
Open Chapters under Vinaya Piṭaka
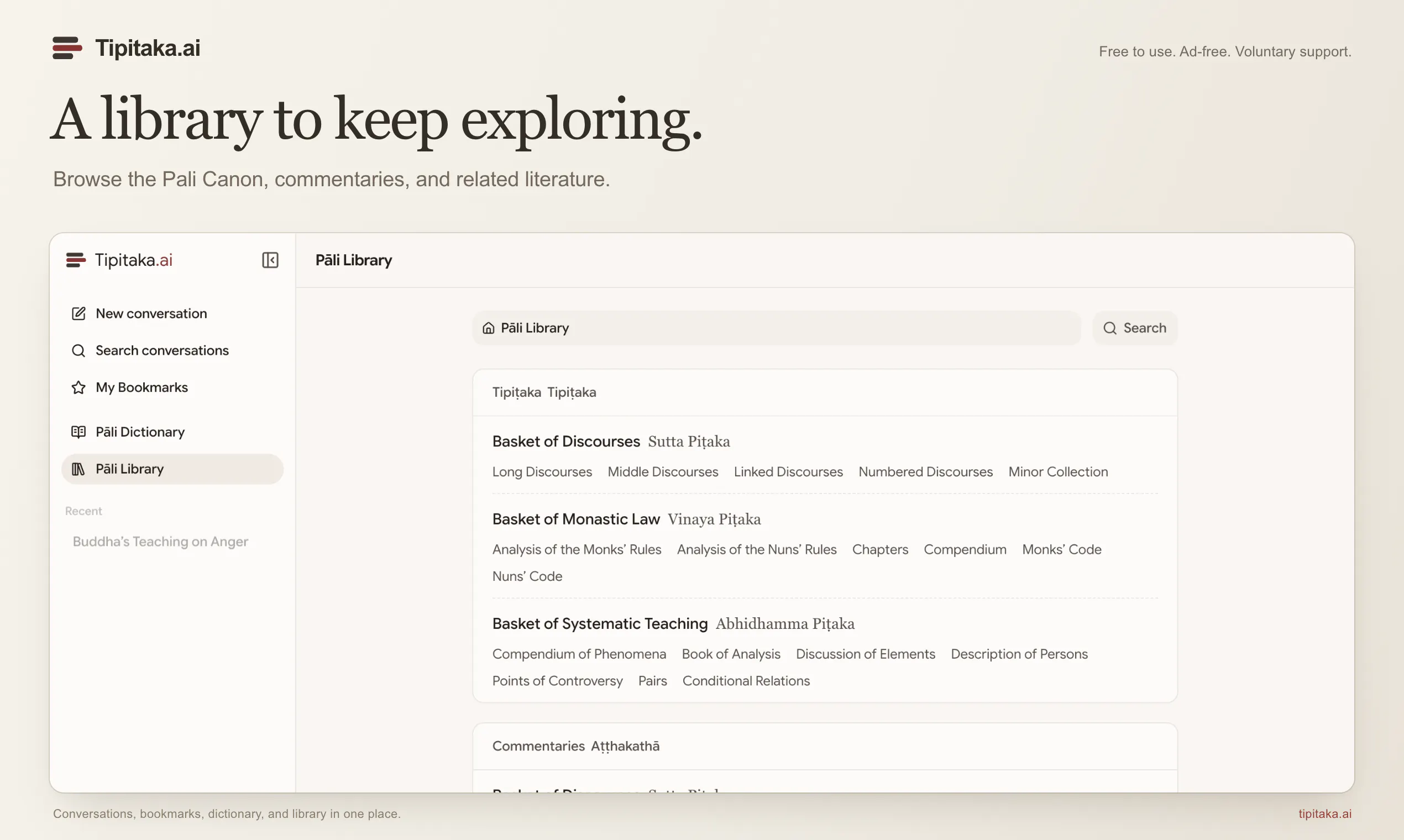pos(880,549)
